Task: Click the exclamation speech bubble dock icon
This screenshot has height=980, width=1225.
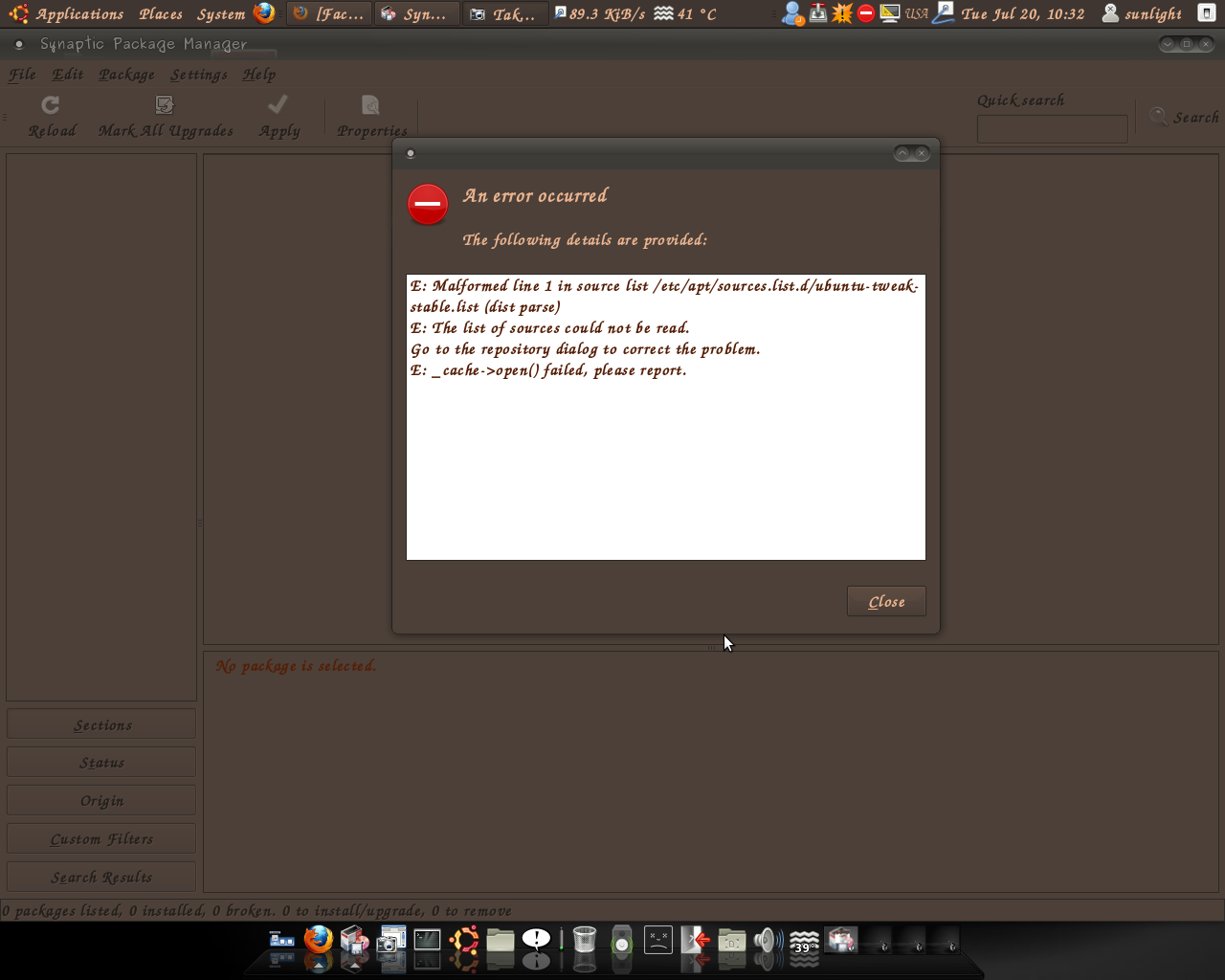Action: pyautogui.click(x=537, y=941)
